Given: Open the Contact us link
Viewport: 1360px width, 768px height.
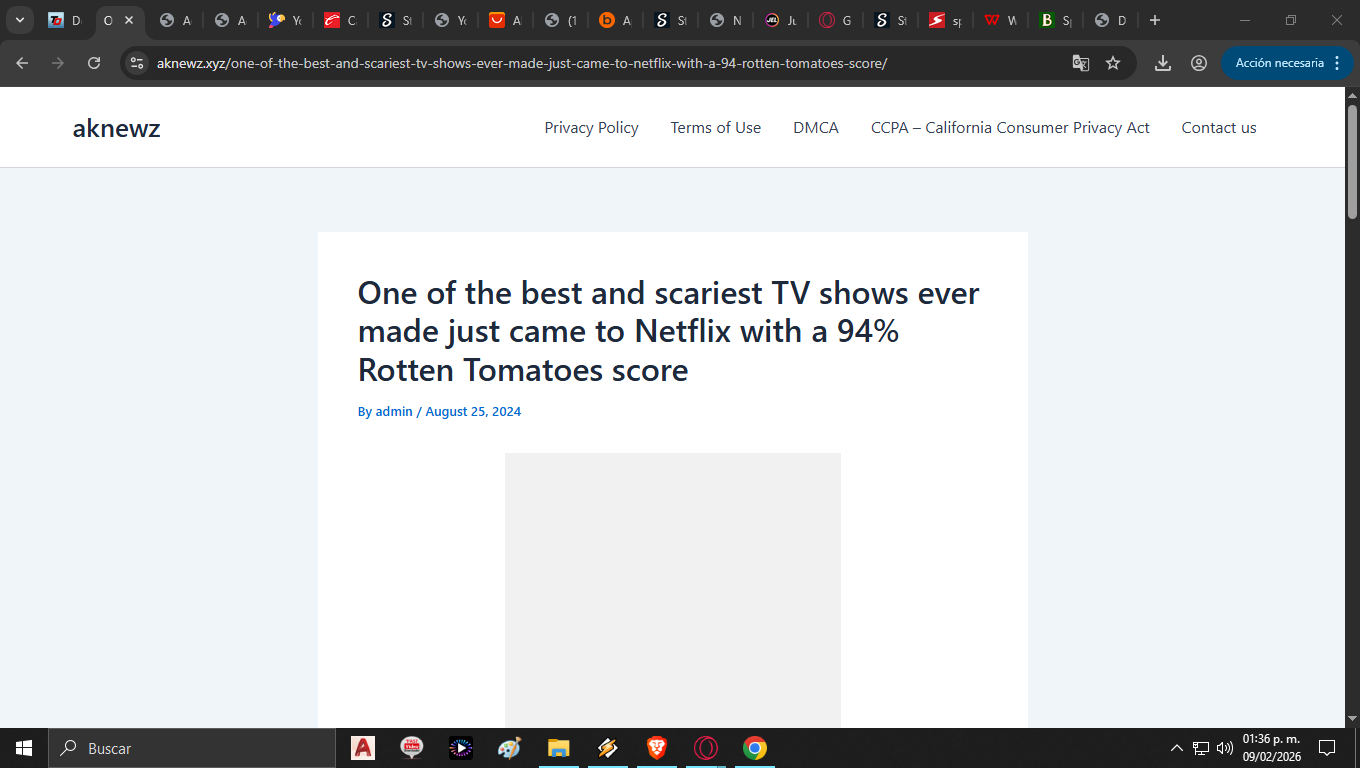Looking at the screenshot, I should click(1218, 128).
